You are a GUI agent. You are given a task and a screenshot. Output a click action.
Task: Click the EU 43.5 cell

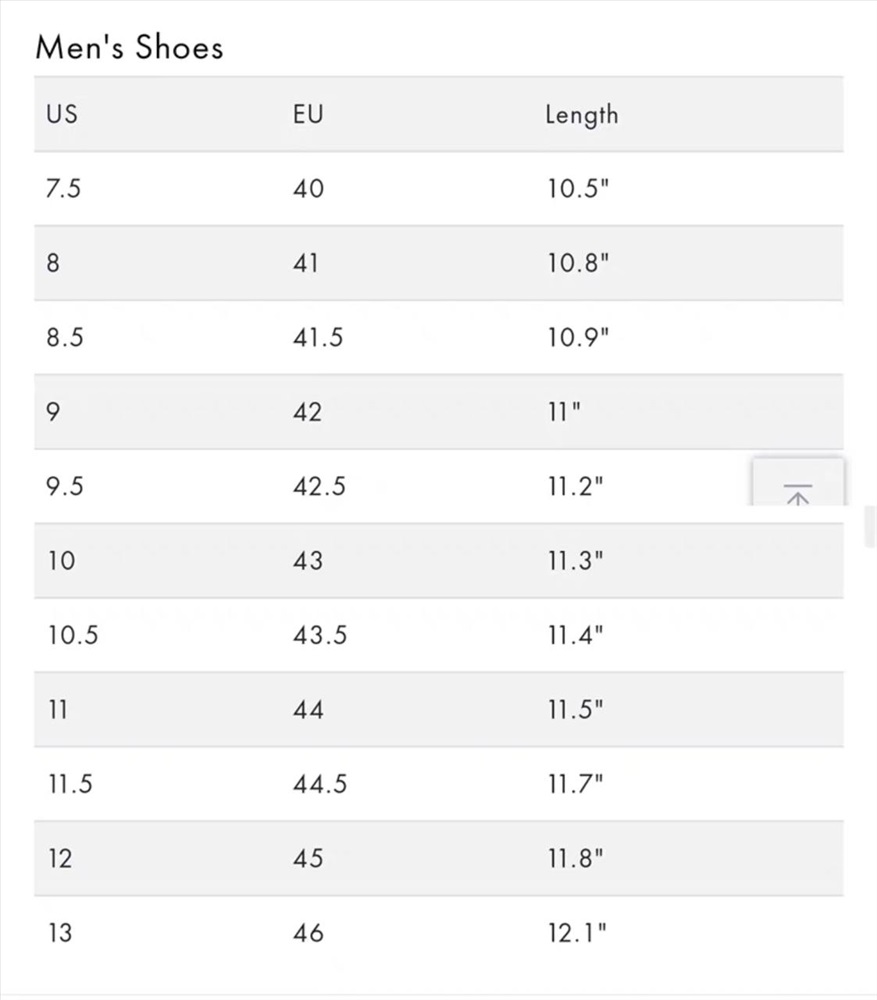(x=320, y=635)
